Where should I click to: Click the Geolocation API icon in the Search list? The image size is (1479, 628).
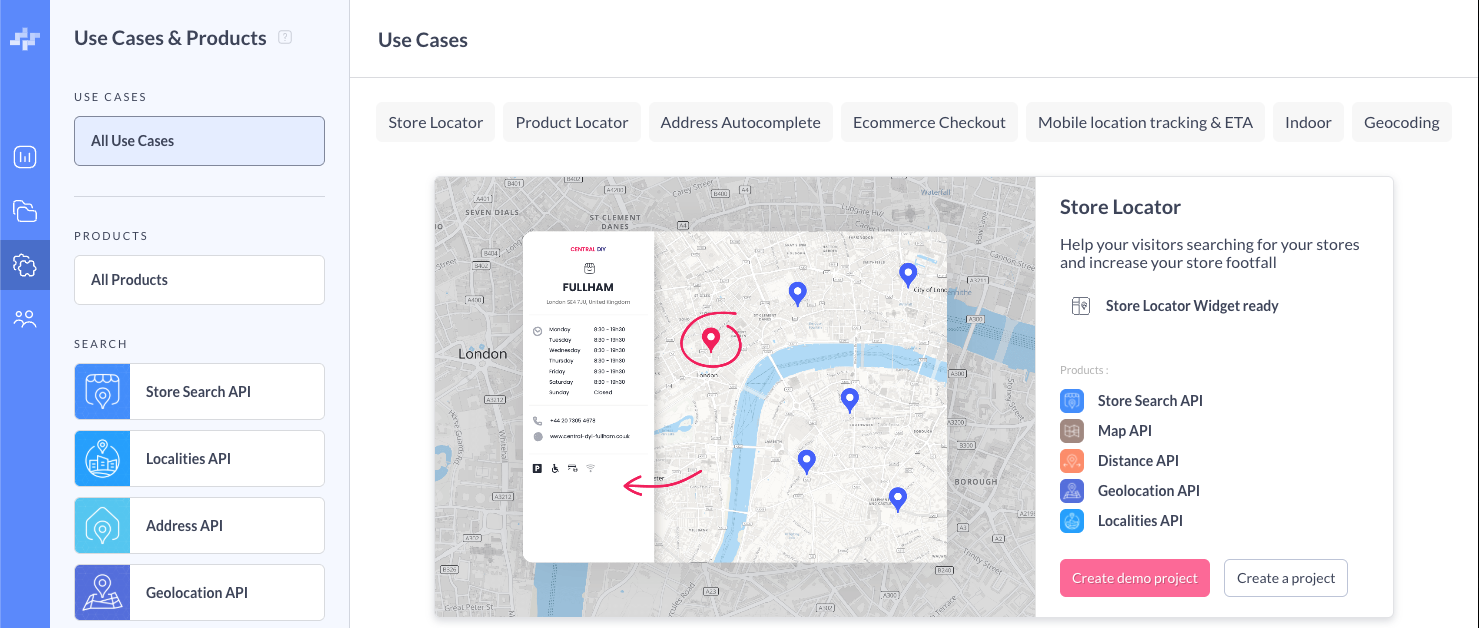102,593
